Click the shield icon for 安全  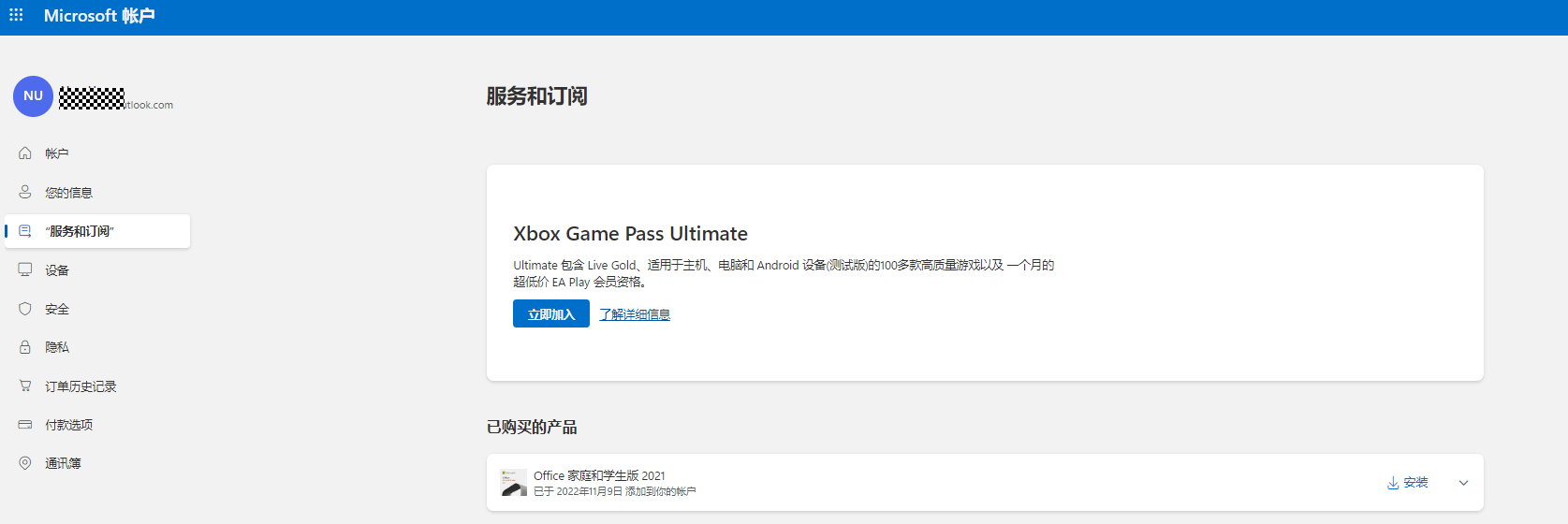click(x=25, y=309)
